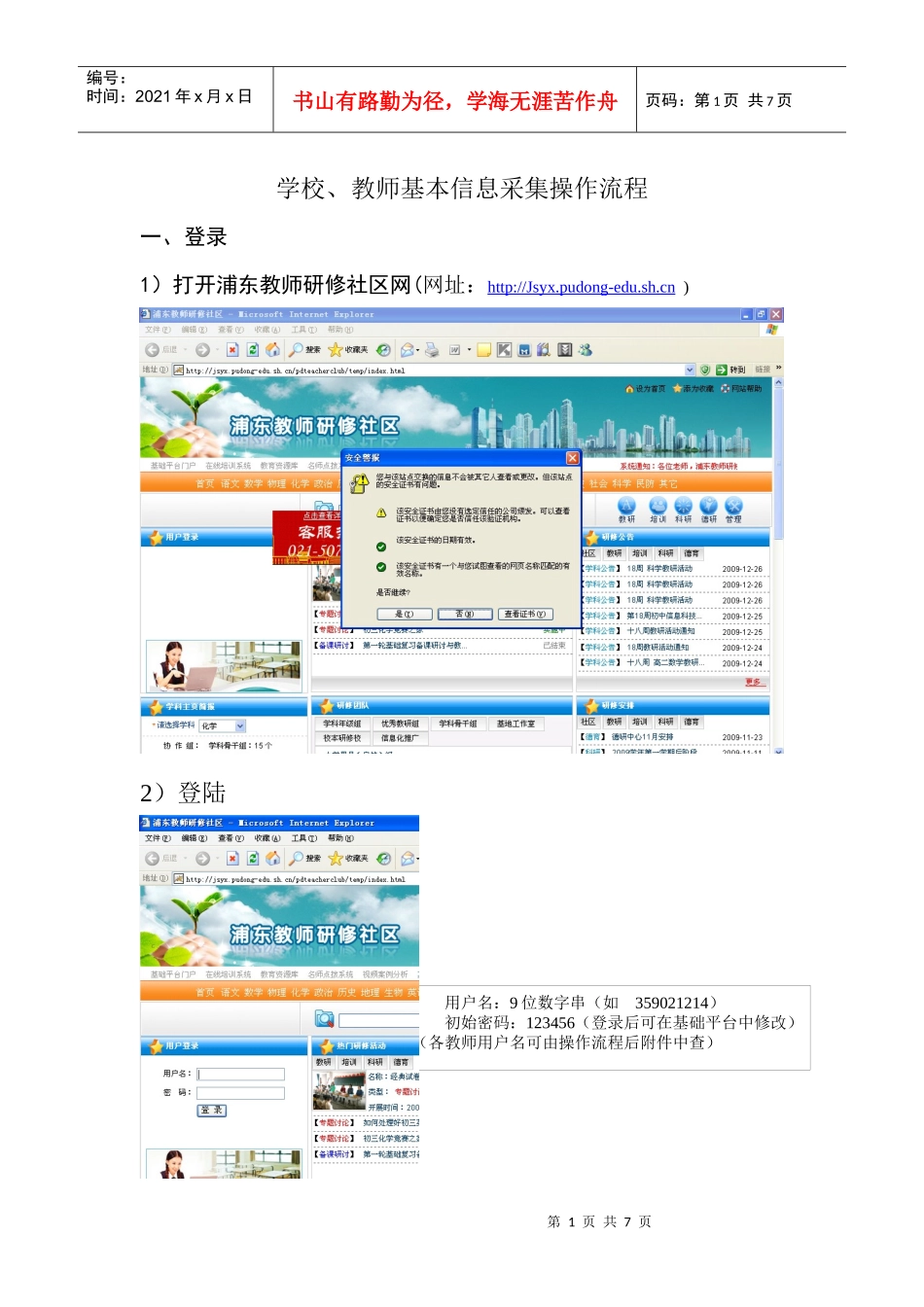Click round 管理 icon in step 1 page
The width and height of the screenshot is (924, 1307).
733,506
